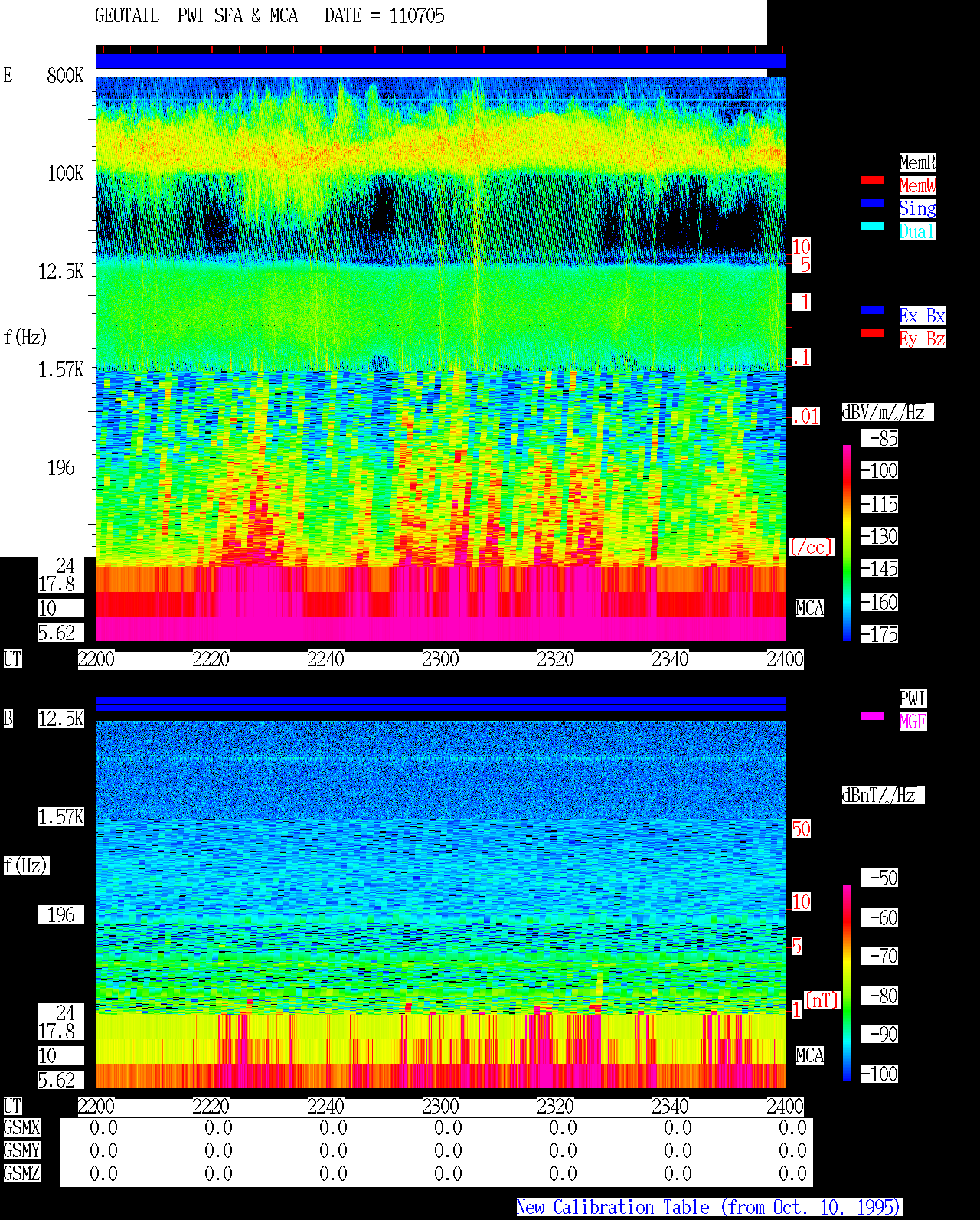The height and width of the screenshot is (1220, 980).
Task: Click the MCA label beside the E spectrogram
Action: 810,609
